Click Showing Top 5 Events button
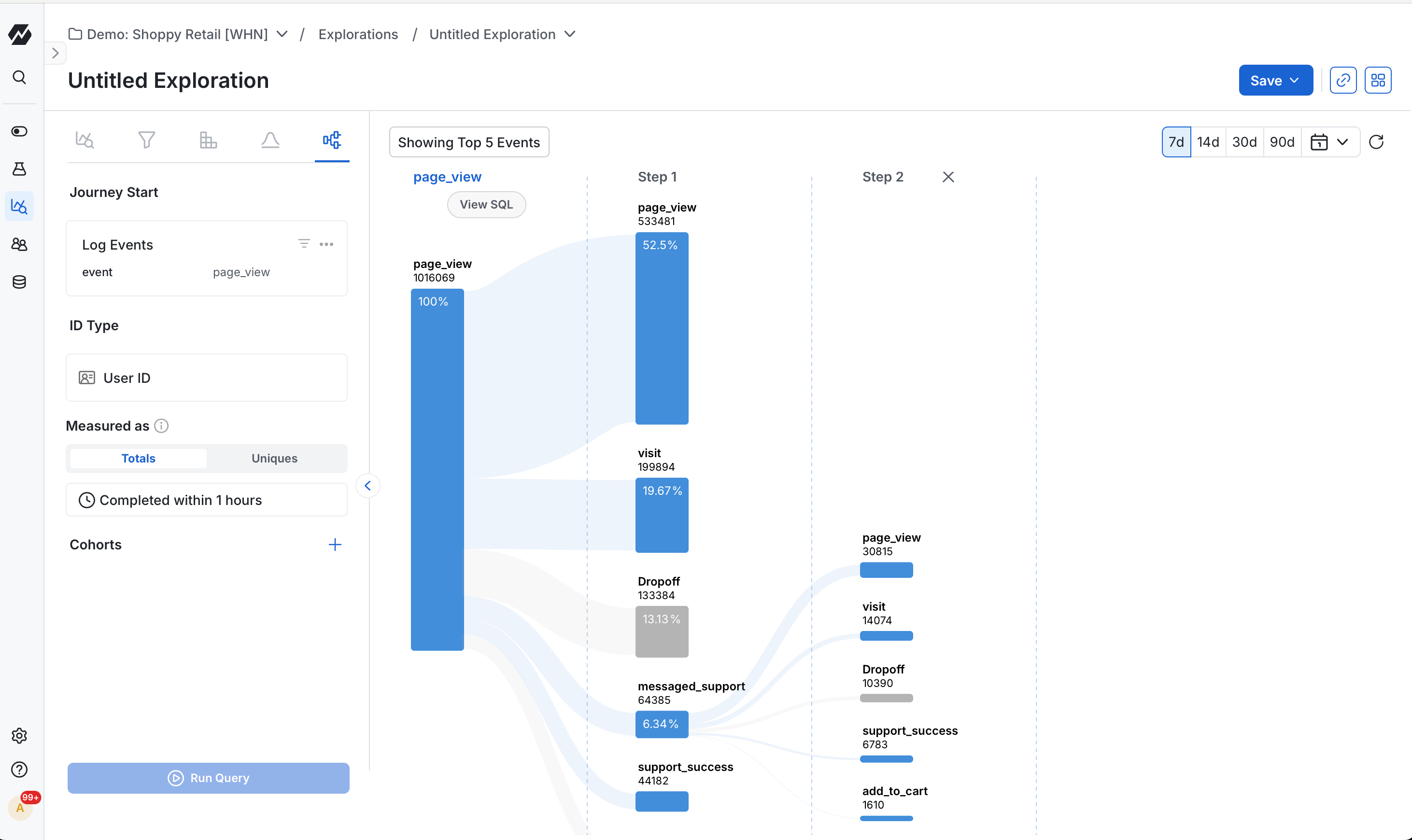This screenshot has height=840, width=1412. pos(469,142)
